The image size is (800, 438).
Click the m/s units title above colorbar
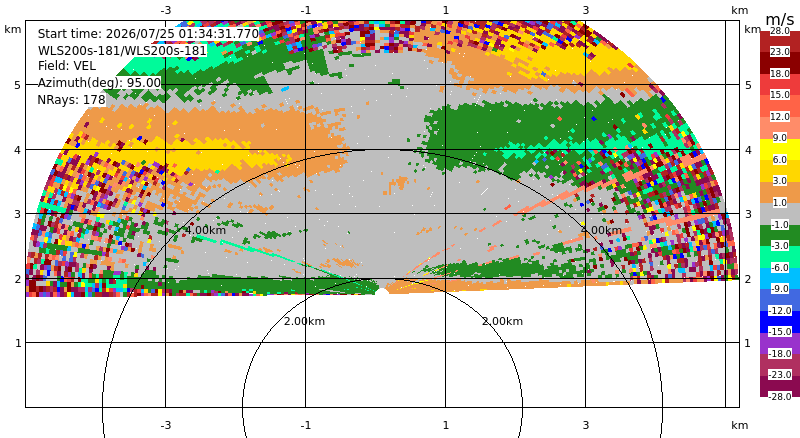click(780, 19)
